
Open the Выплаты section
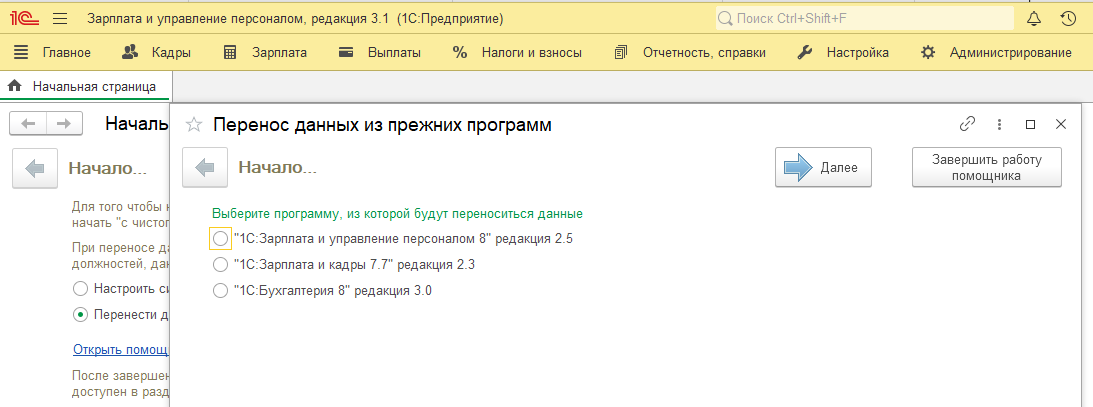380,52
